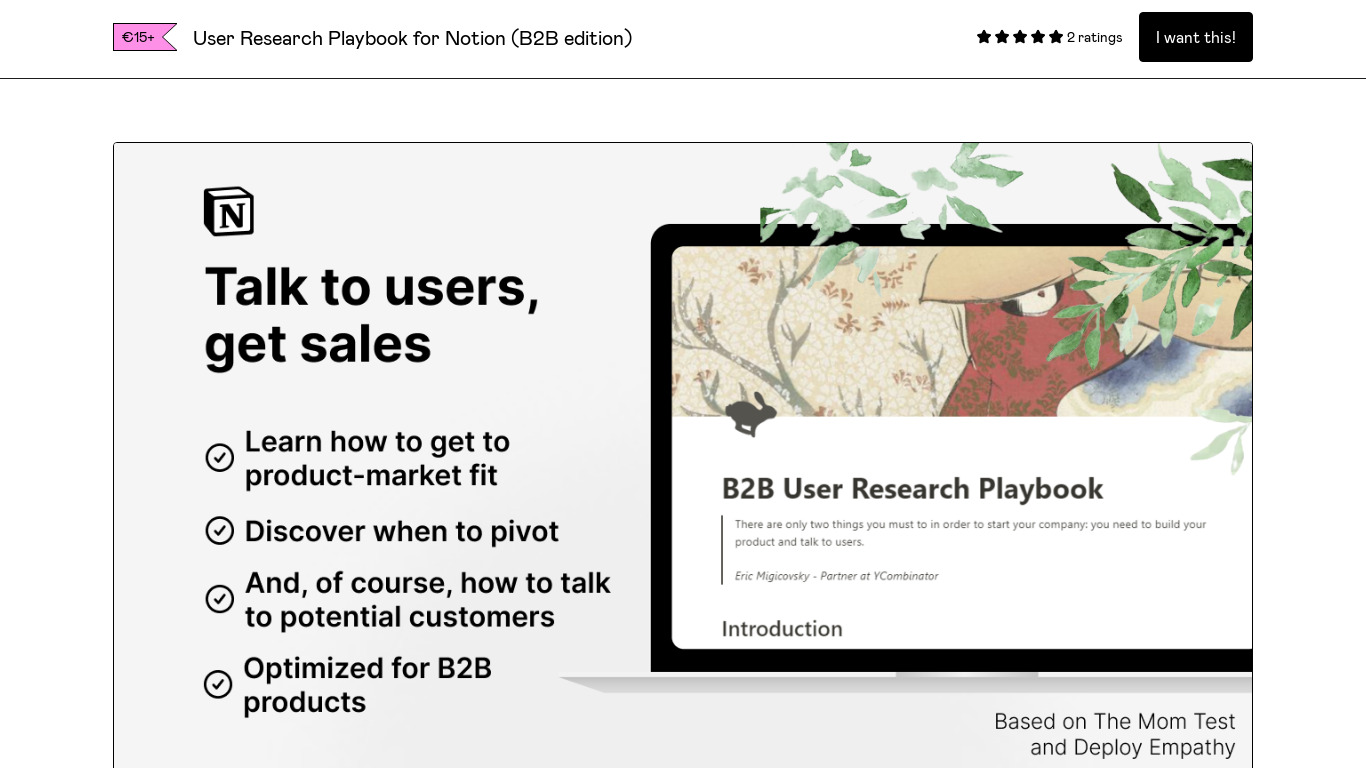Click "how to talk to potential customers" text
Screen dimensions: 1366x768
tap(428, 599)
